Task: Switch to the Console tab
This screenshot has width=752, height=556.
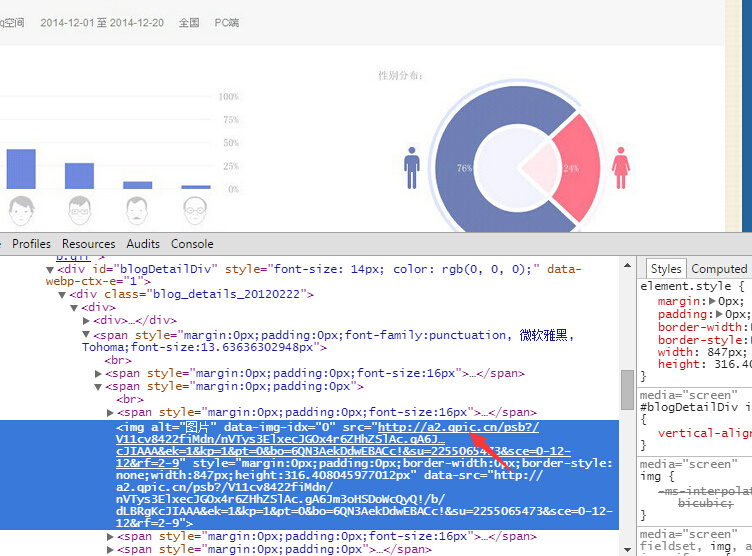Action: pyautogui.click(x=192, y=244)
